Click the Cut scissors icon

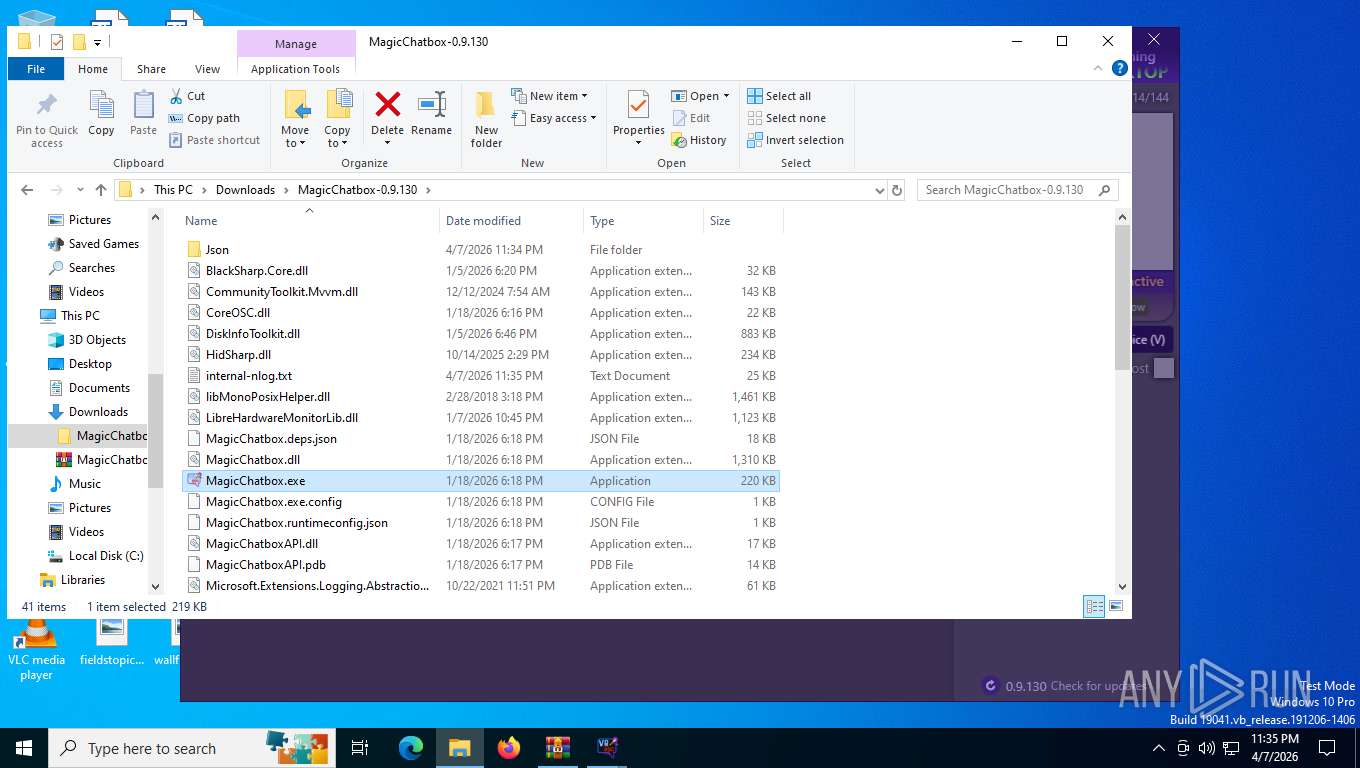point(175,96)
